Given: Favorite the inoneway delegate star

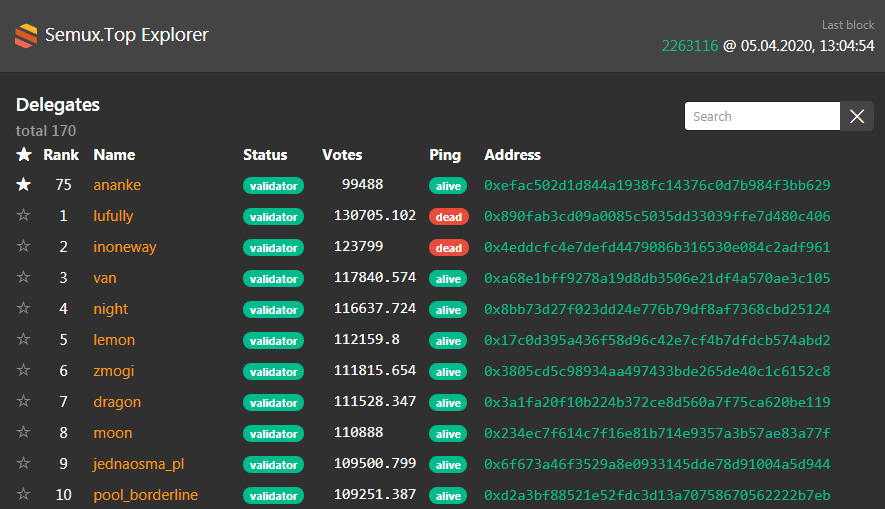Looking at the screenshot, I should [x=24, y=247].
